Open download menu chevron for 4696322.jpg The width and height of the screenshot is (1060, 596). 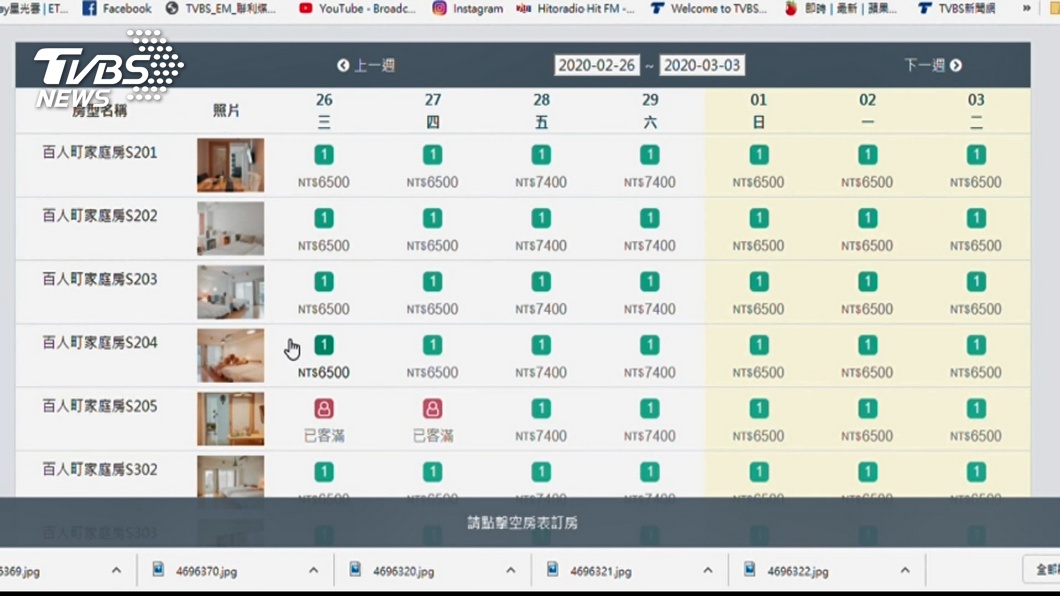905,571
